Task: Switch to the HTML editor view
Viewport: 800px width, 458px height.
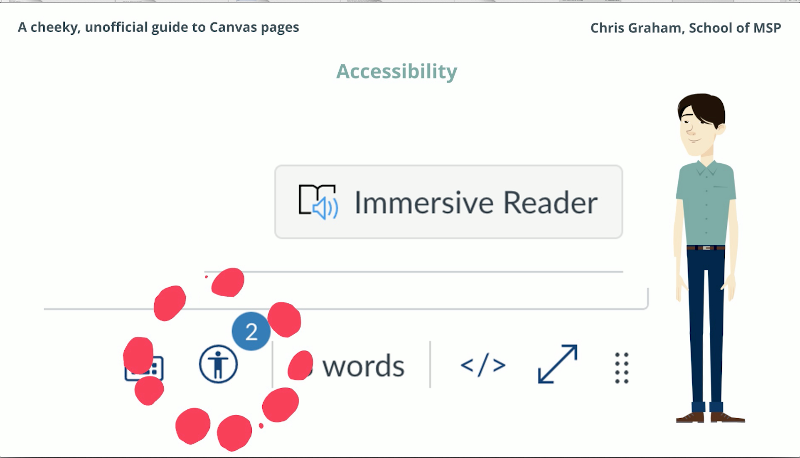Action: click(483, 366)
